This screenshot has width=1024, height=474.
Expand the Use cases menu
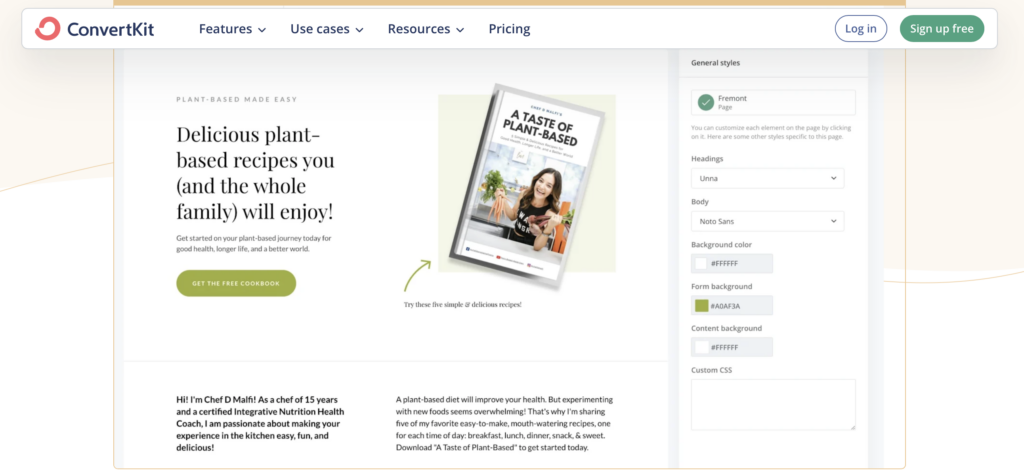pos(326,29)
